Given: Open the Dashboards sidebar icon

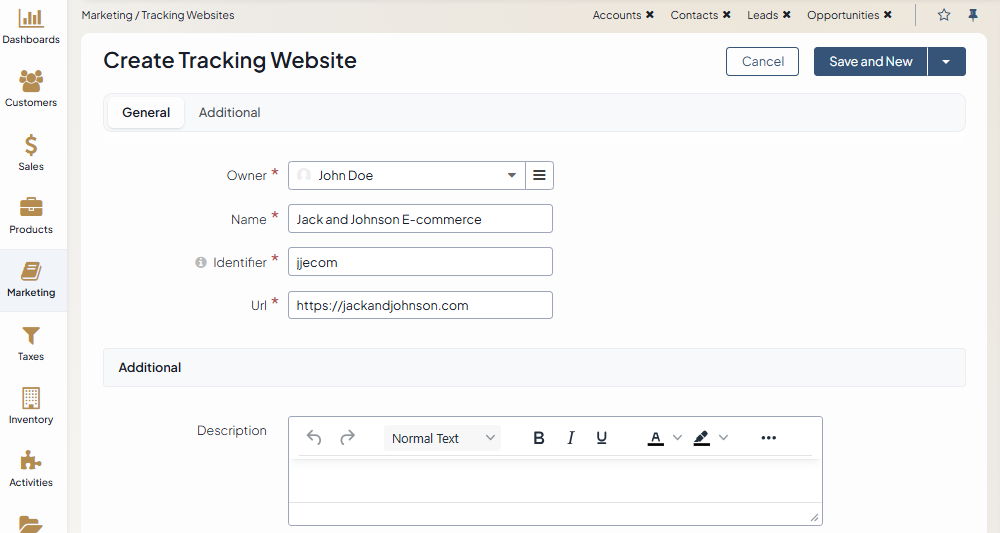Looking at the screenshot, I should coord(31,20).
